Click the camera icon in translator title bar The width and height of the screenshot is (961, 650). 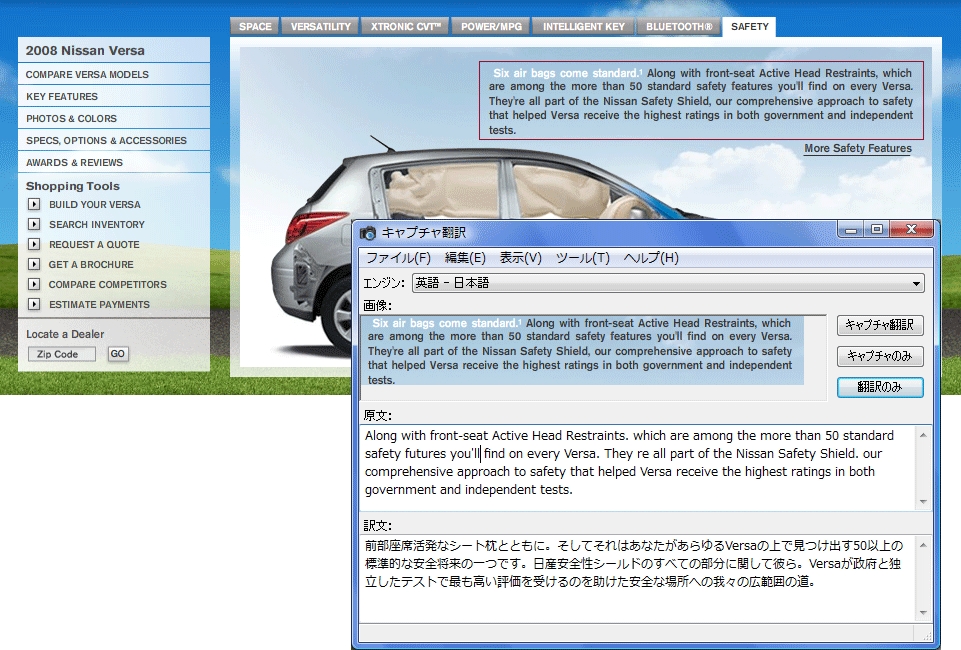369,233
